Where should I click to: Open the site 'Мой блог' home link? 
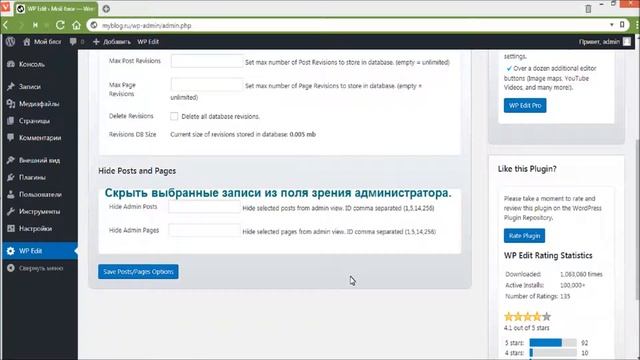click(x=42, y=42)
